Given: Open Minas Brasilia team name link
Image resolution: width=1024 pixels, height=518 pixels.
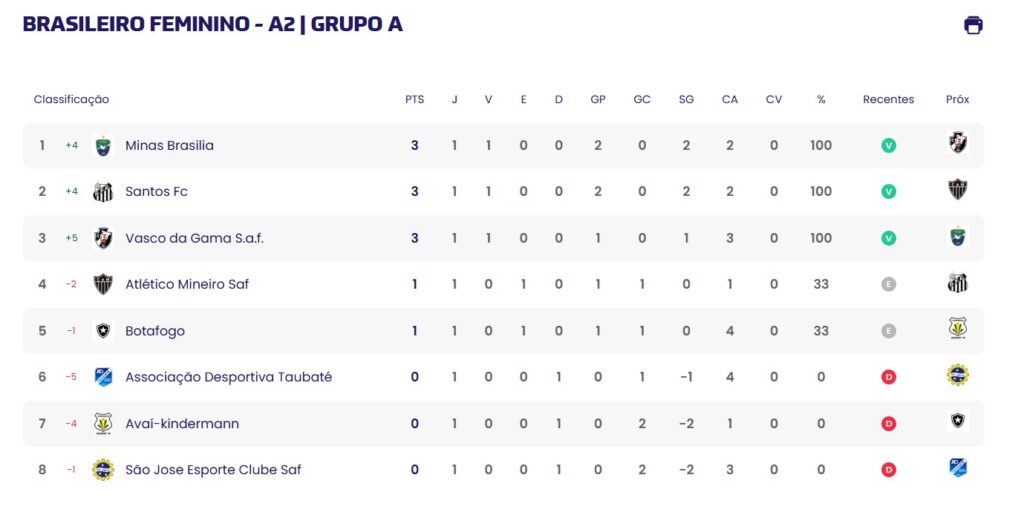Looking at the screenshot, I should coord(169,146).
